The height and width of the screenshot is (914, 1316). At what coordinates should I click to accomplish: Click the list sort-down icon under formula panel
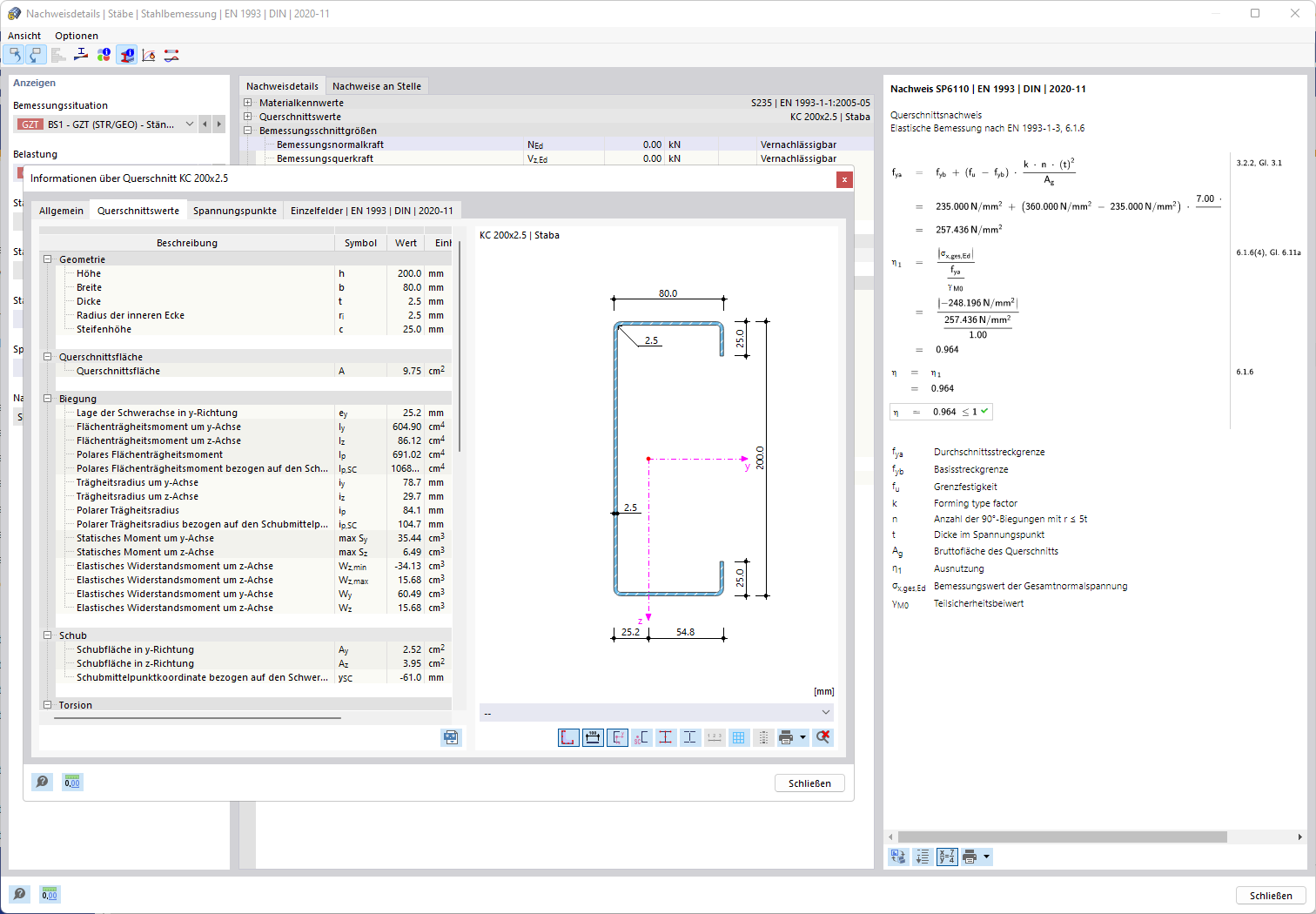[x=923, y=857]
